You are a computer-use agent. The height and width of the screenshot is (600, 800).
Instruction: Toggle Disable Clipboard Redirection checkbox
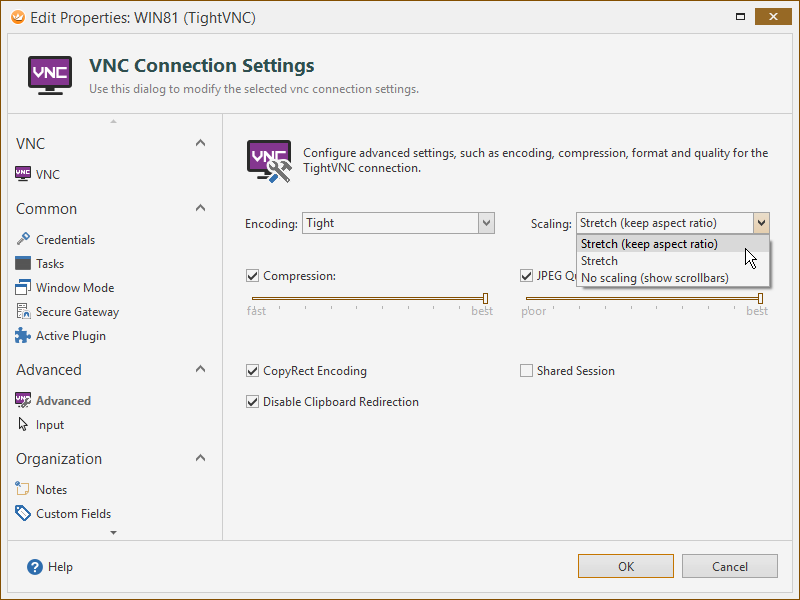click(x=253, y=402)
